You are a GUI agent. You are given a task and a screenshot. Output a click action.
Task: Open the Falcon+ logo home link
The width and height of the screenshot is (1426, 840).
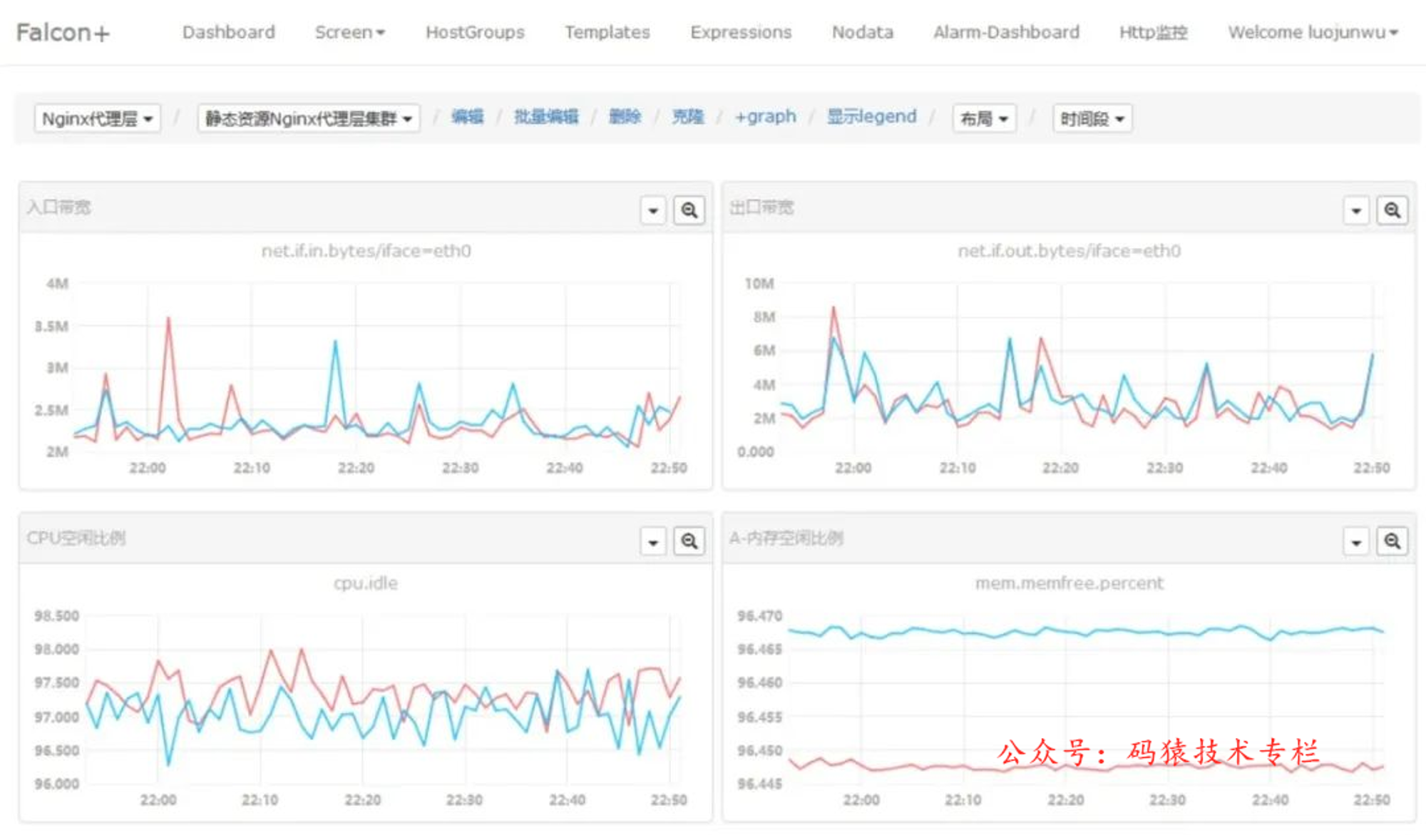pyautogui.click(x=63, y=32)
